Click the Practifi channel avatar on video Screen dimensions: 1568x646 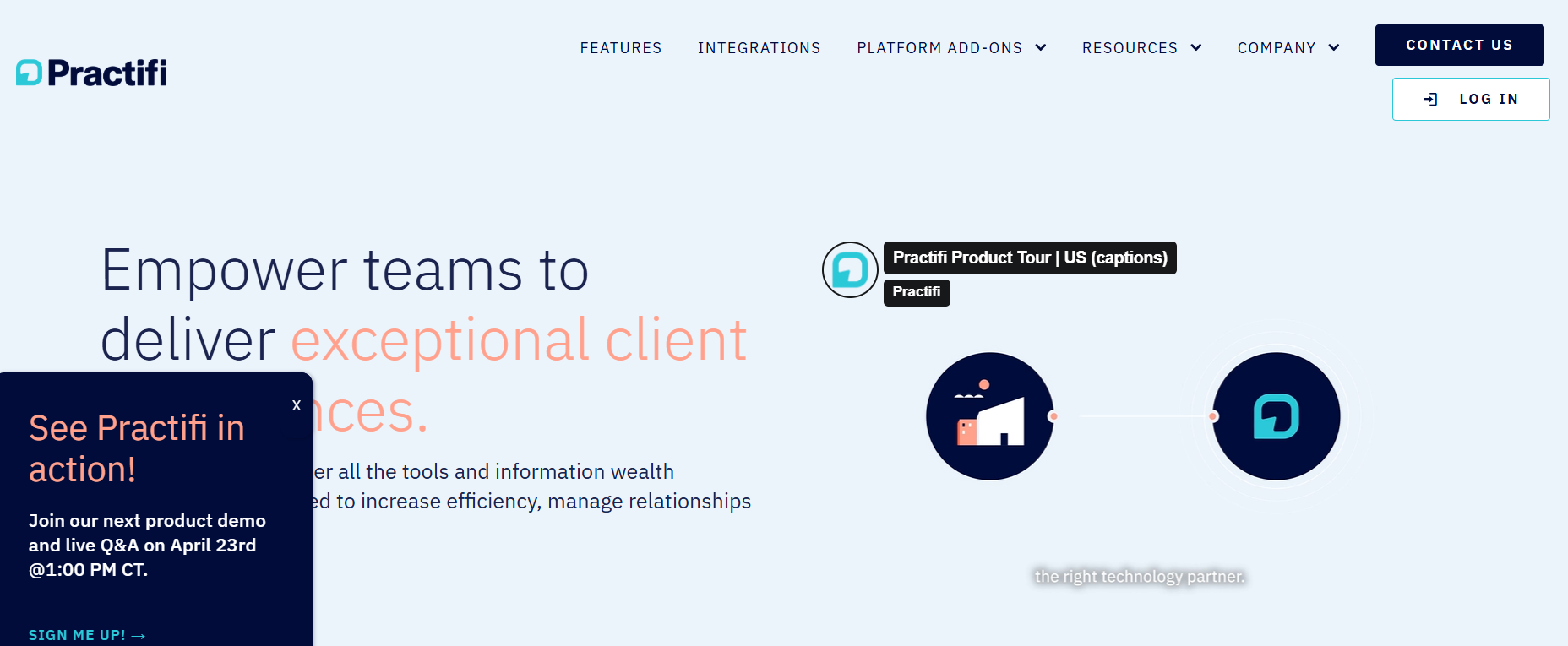click(x=850, y=270)
